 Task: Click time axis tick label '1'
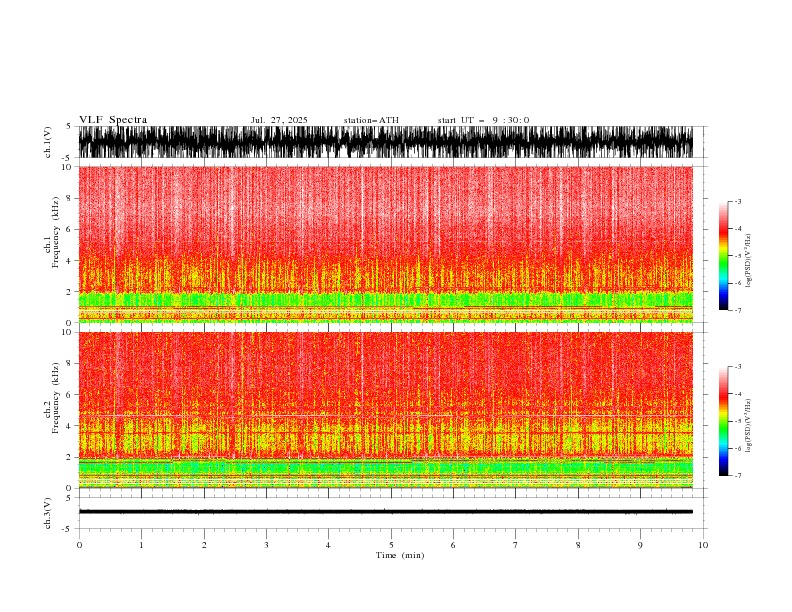coord(141,545)
